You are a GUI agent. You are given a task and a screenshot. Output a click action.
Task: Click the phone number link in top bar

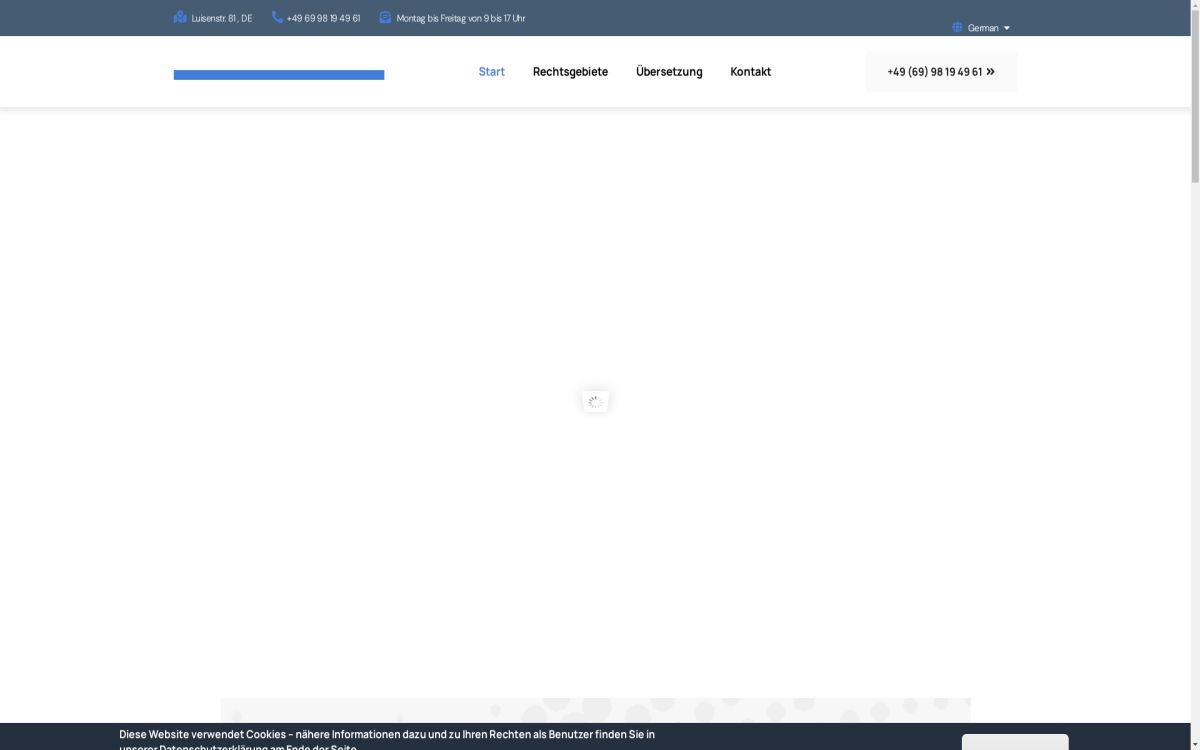point(323,18)
